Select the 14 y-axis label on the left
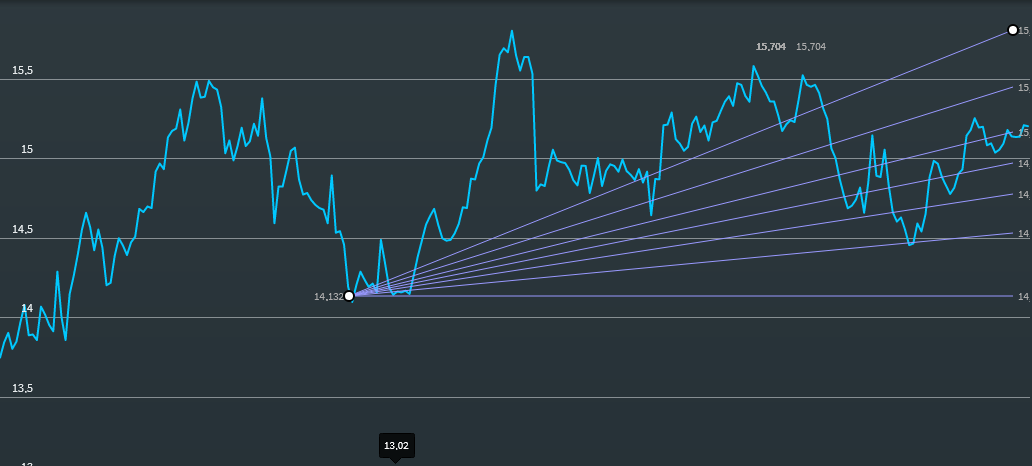Screen dimensions: 1032x466 coord(27,309)
